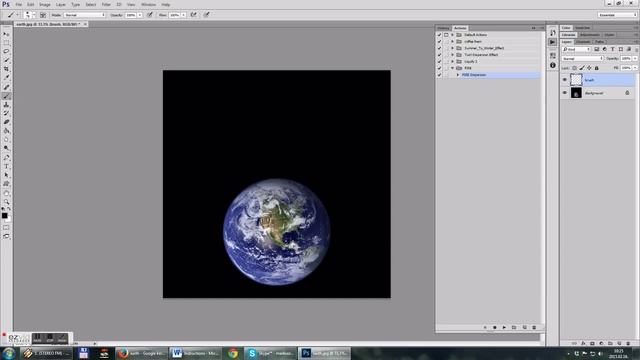Switch to the Channels tab
The height and width of the screenshot is (360, 640).
point(583,42)
